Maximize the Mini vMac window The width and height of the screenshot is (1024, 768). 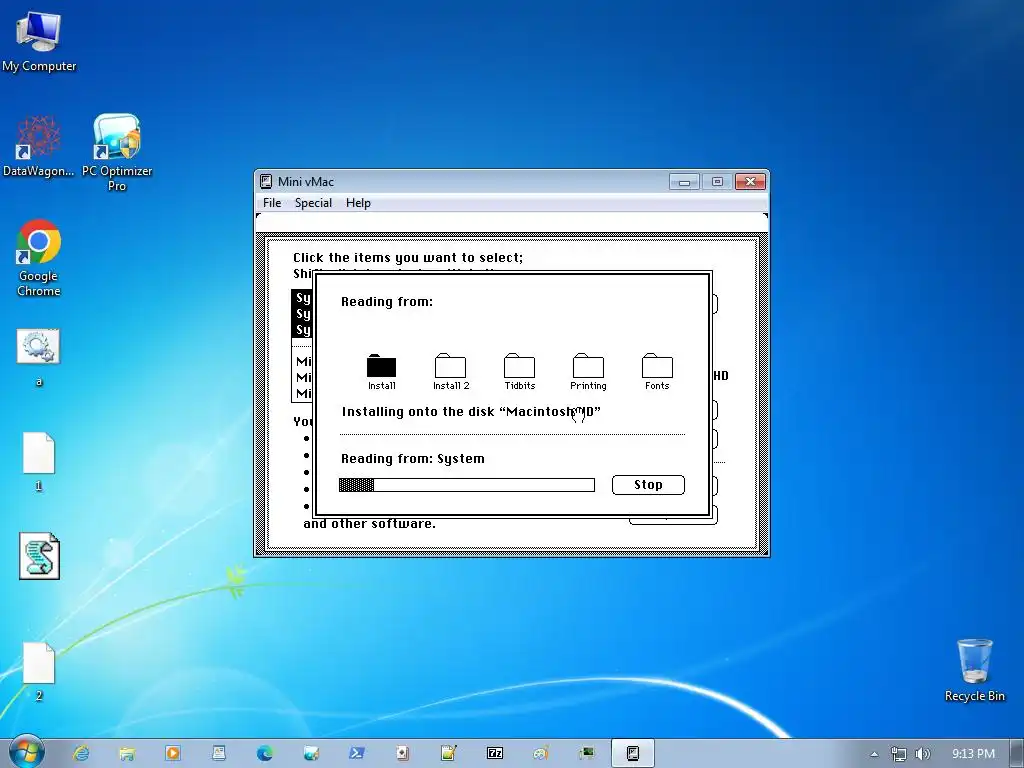pyautogui.click(x=717, y=182)
